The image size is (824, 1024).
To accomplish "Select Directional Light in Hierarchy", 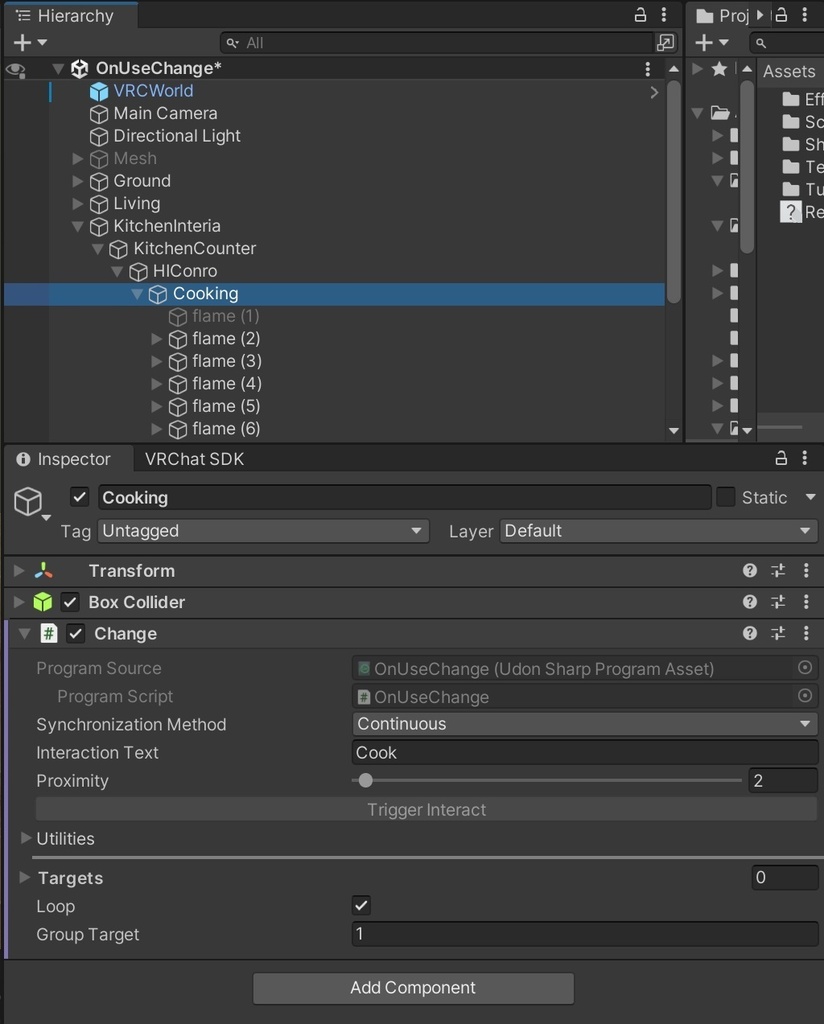I will (x=177, y=136).
